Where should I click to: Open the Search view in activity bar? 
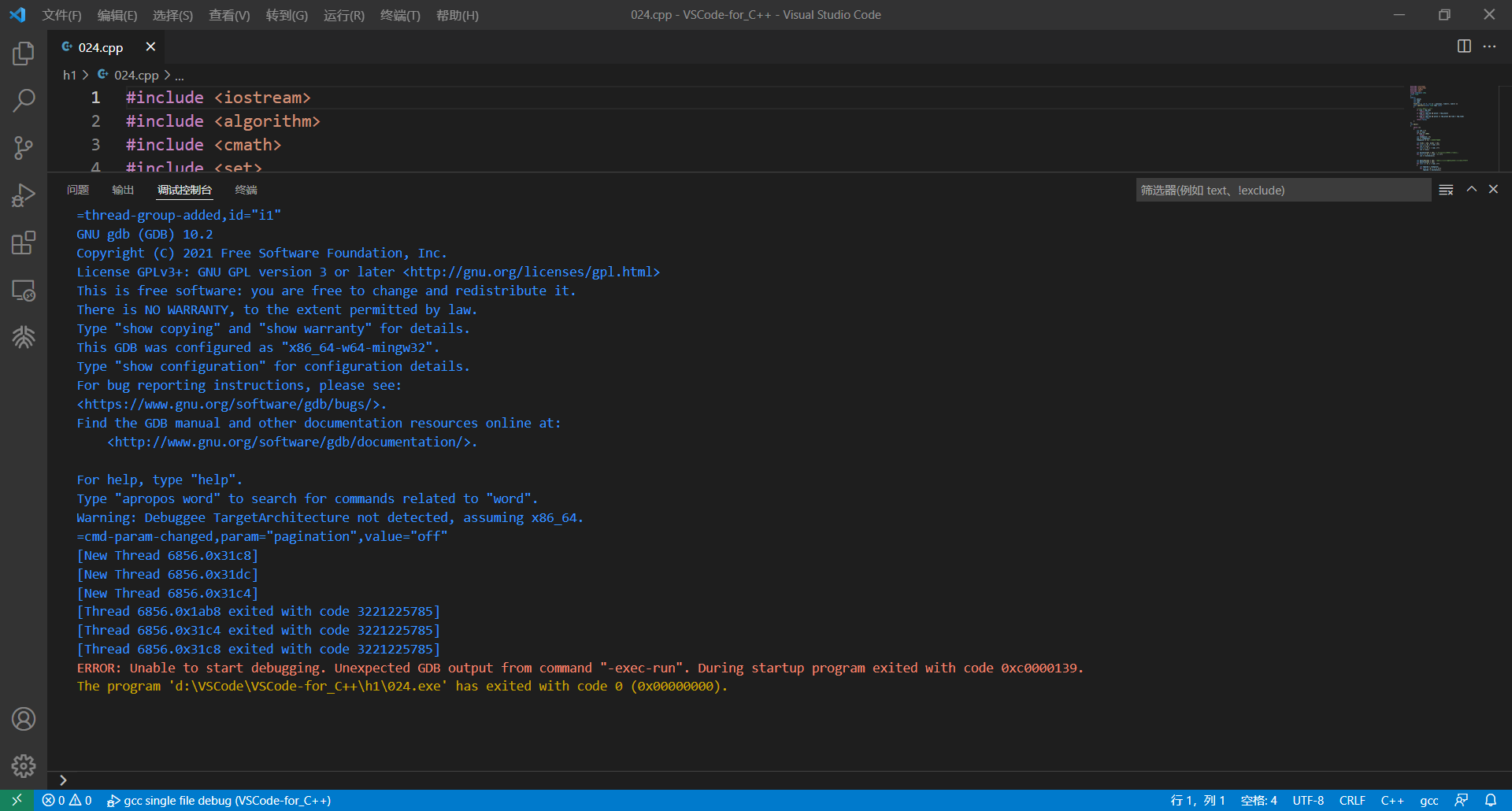pyautogui.click(x=24, y=101)
